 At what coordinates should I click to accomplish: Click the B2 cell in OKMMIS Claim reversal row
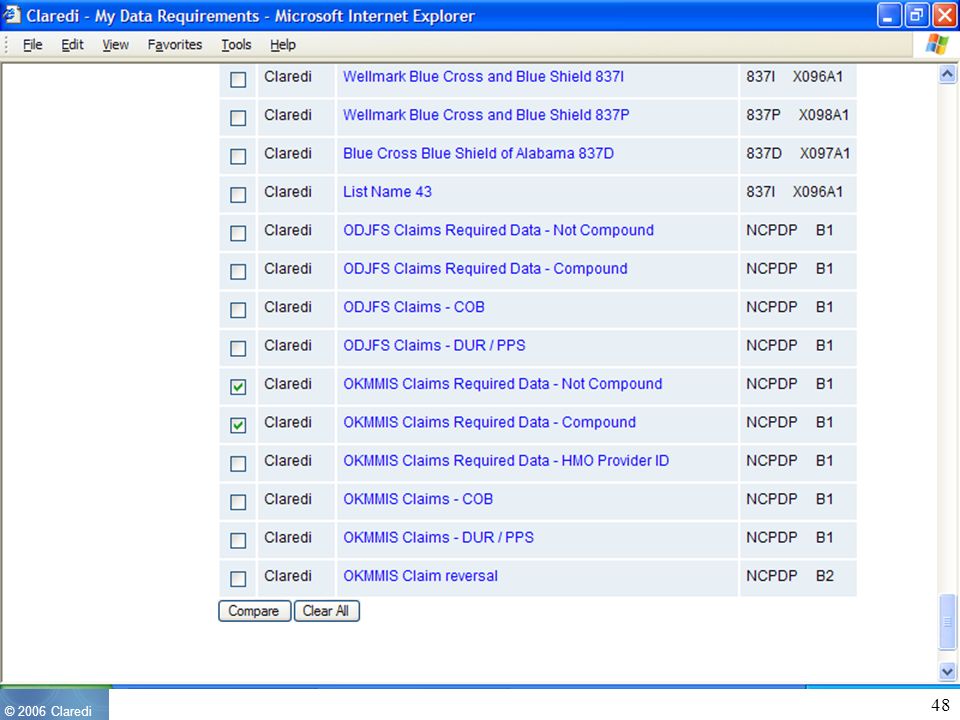(x=824, y=576)
